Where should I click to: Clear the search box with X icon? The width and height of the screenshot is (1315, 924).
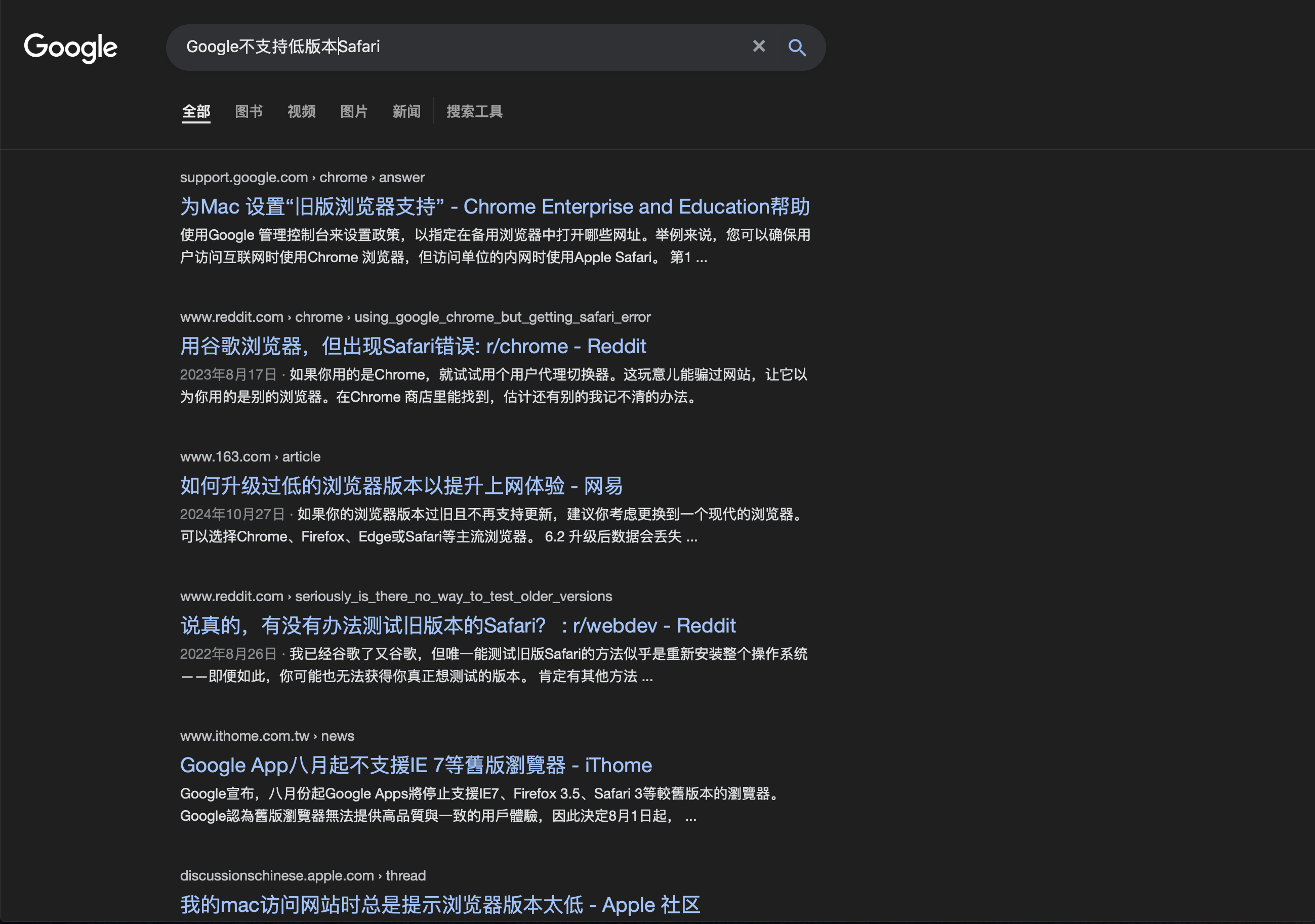(x=758, y=47)
